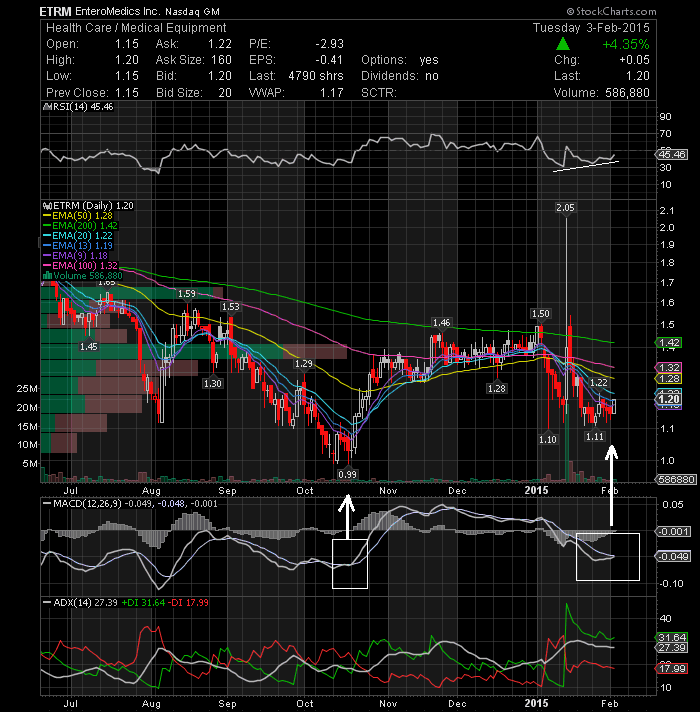The width and height of the screenshot is (700, 712).
Task: Click the Bid Size 20 value
Action: 225,93
